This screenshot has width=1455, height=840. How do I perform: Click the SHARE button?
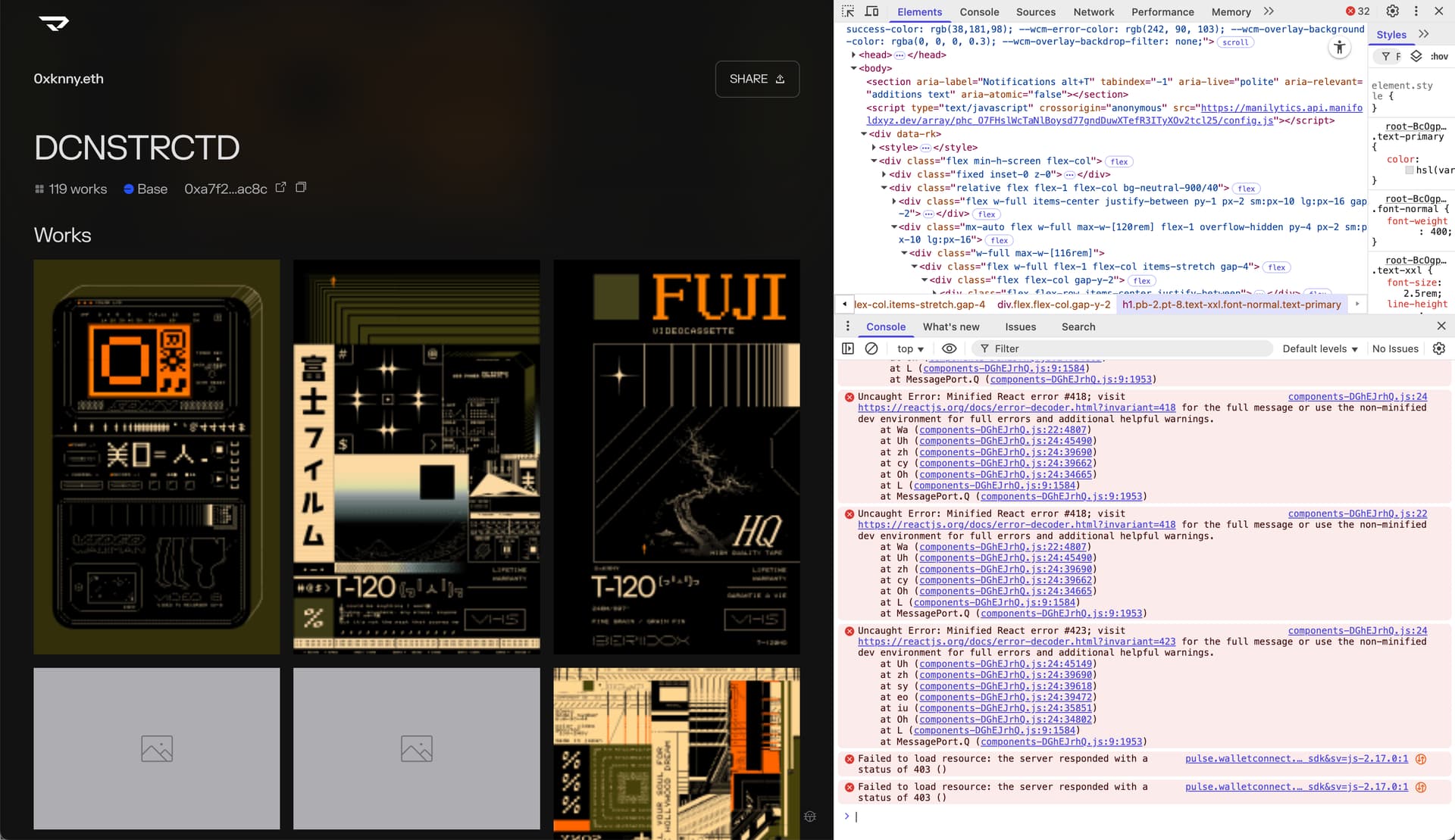(757, 79)
